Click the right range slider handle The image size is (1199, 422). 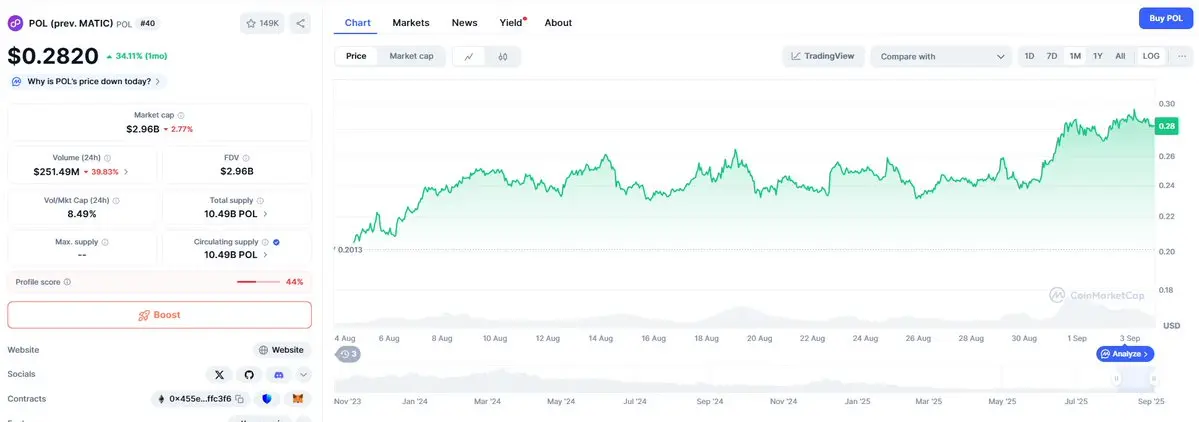coord(1153,378)
